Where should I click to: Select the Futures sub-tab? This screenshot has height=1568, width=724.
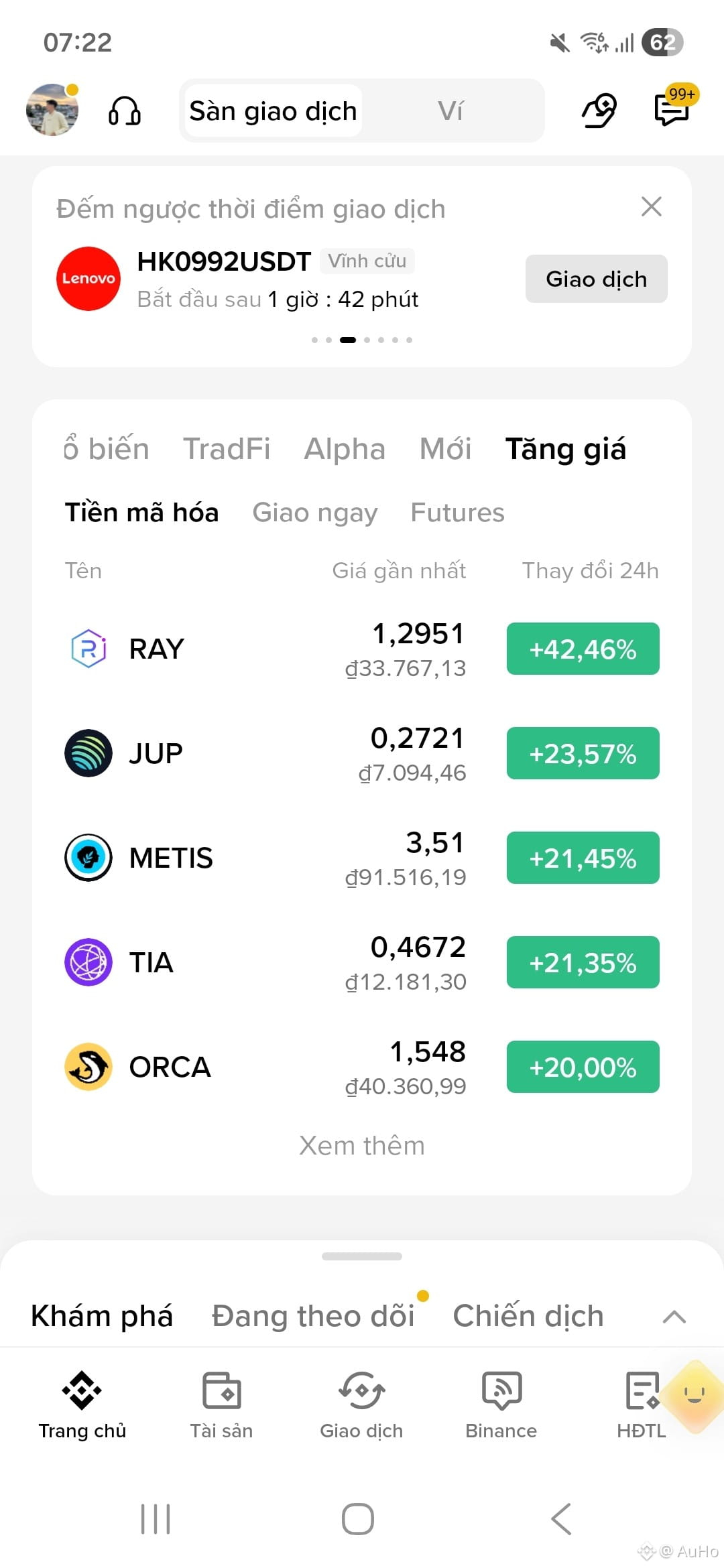(x=457, y=513)
